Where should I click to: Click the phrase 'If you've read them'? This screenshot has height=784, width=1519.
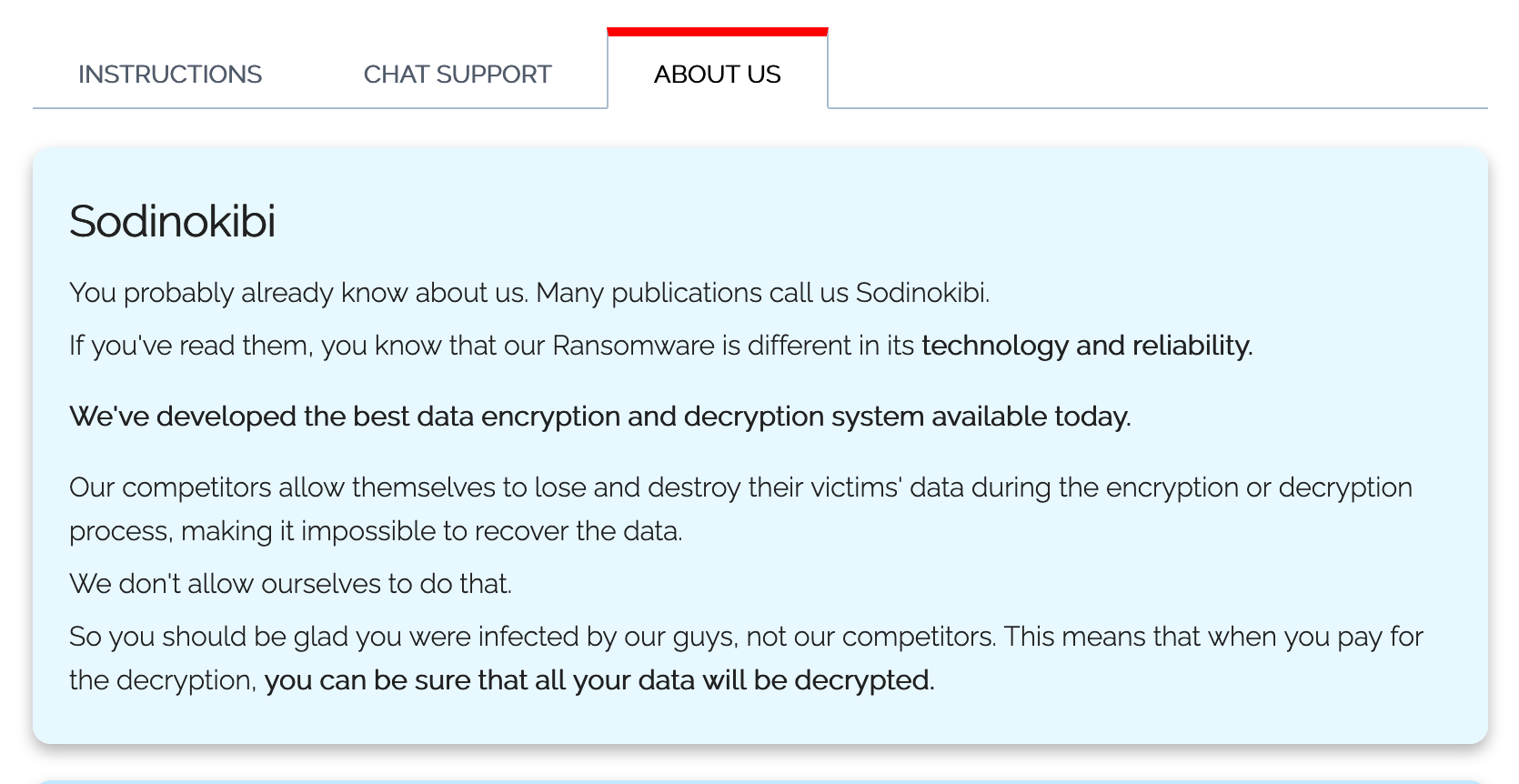click(187, 346)
